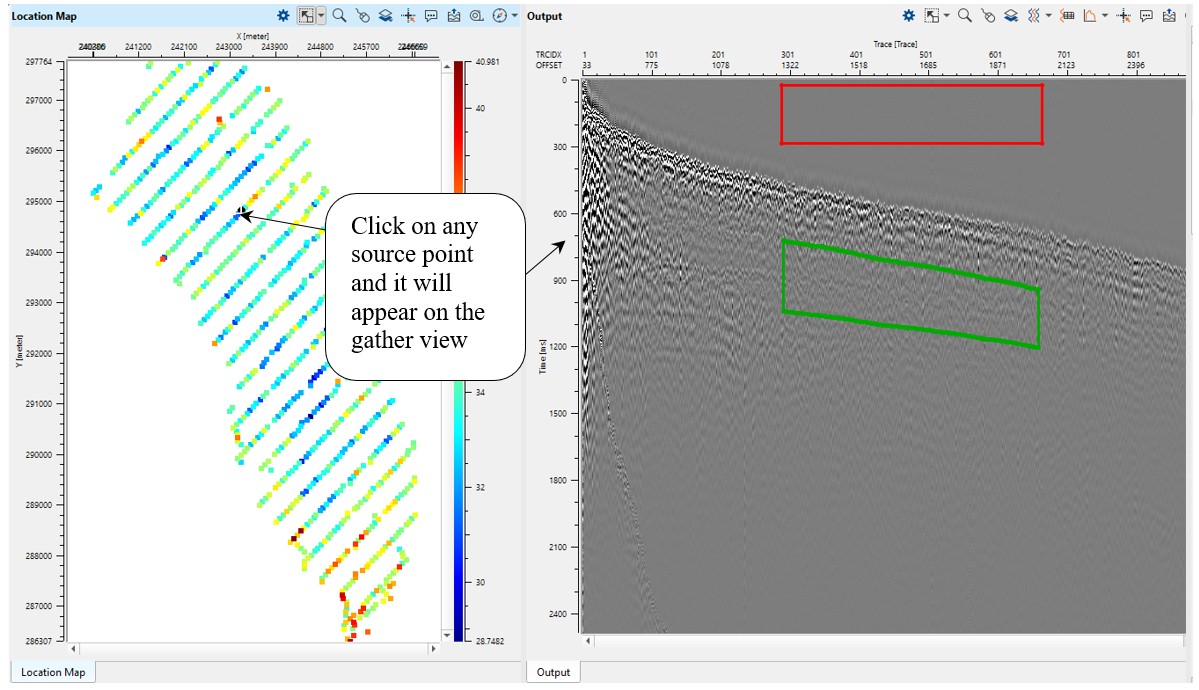Click the comment bubble icon in Output toolbar
Image resolution: width=1199 pixels, height=690 pixels.
(1146, 16)
